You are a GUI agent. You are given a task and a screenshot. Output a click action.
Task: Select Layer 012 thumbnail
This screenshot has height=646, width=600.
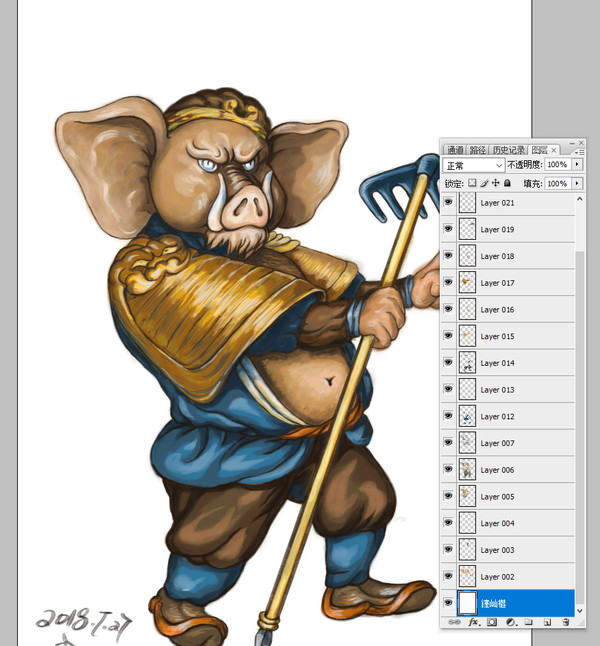tap(467, 416)
